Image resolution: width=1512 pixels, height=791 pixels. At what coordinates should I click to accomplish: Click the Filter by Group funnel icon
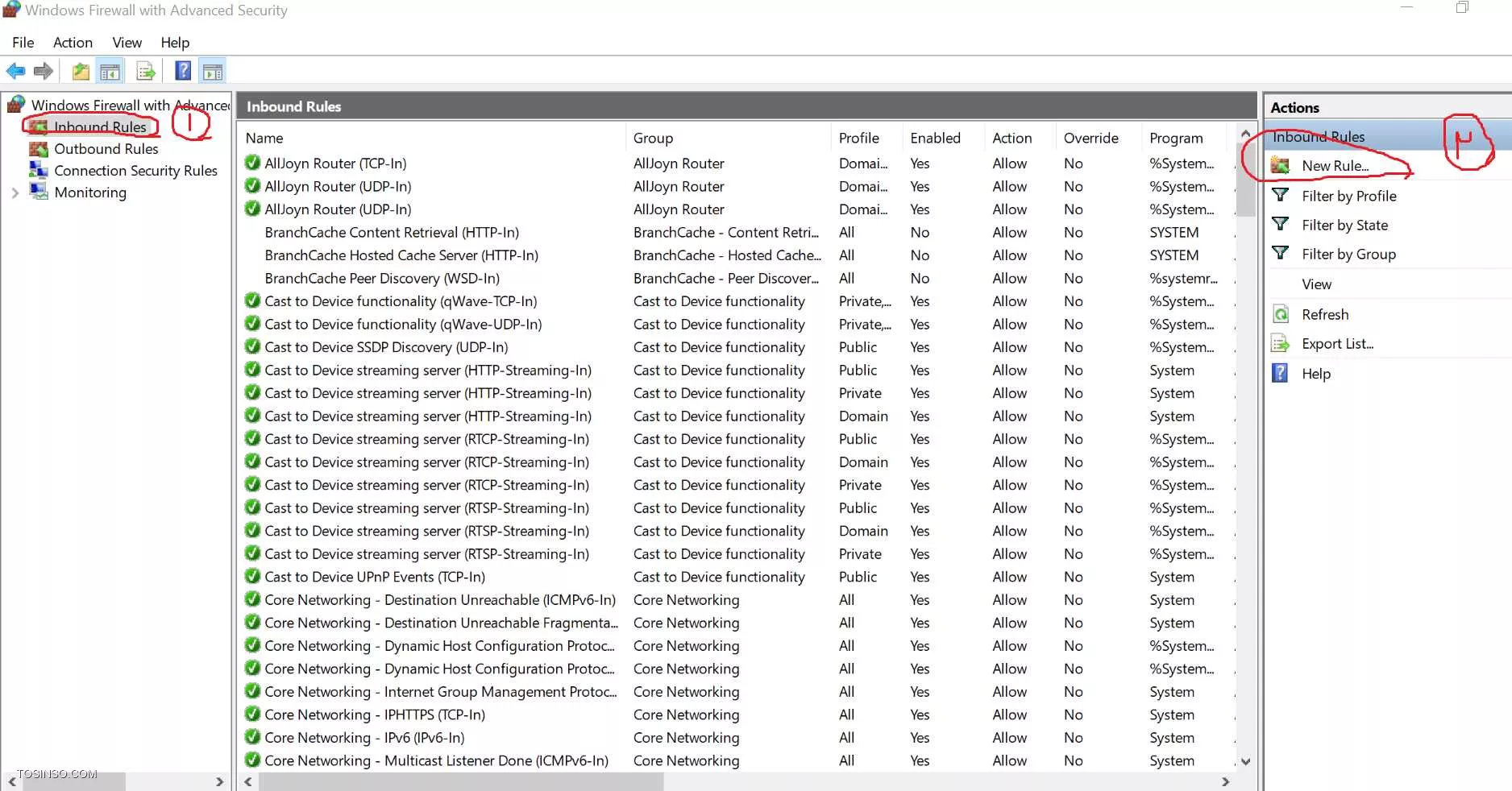point(1280,253)
